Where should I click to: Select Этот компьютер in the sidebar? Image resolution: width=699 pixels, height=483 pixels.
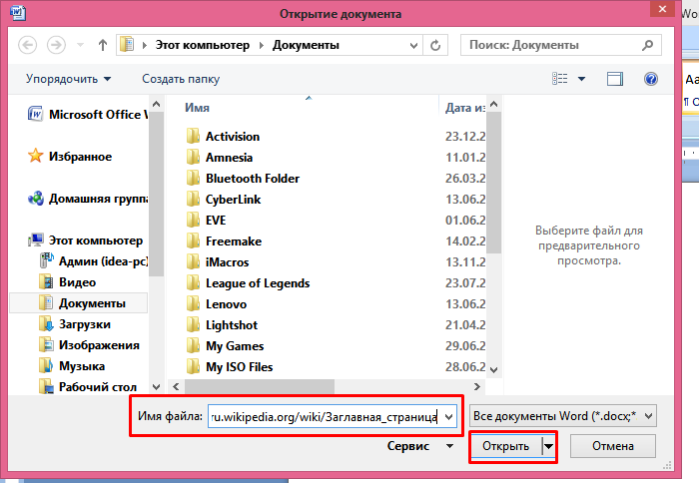coord(85,240)
